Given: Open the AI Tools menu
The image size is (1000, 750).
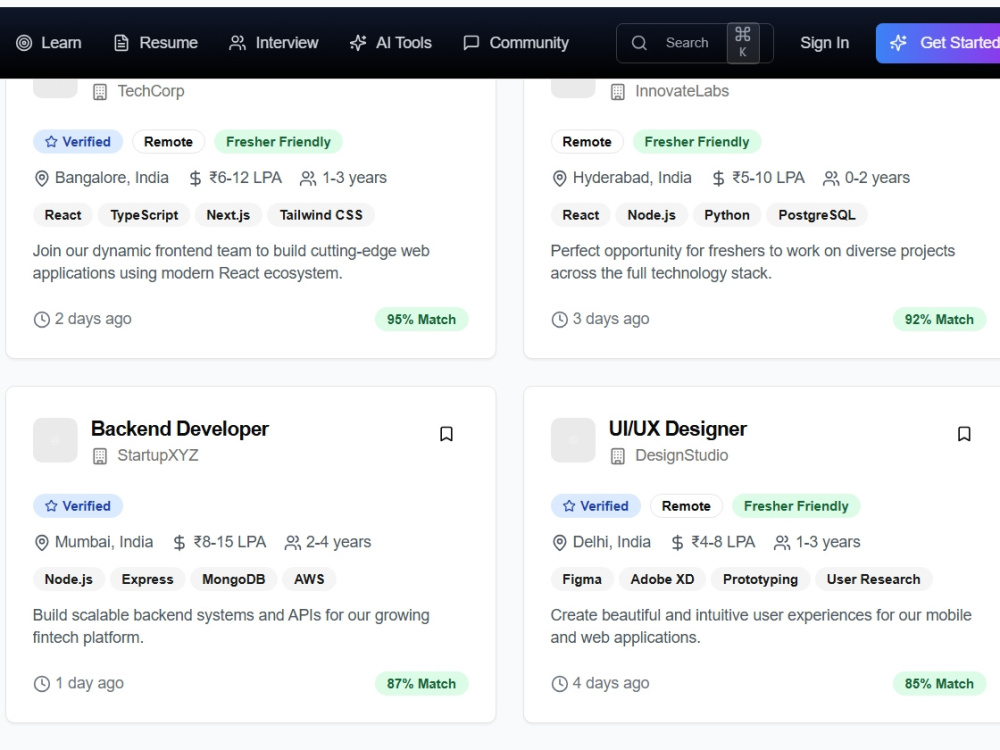Looking at the screenshot, I should click(390, 43).
